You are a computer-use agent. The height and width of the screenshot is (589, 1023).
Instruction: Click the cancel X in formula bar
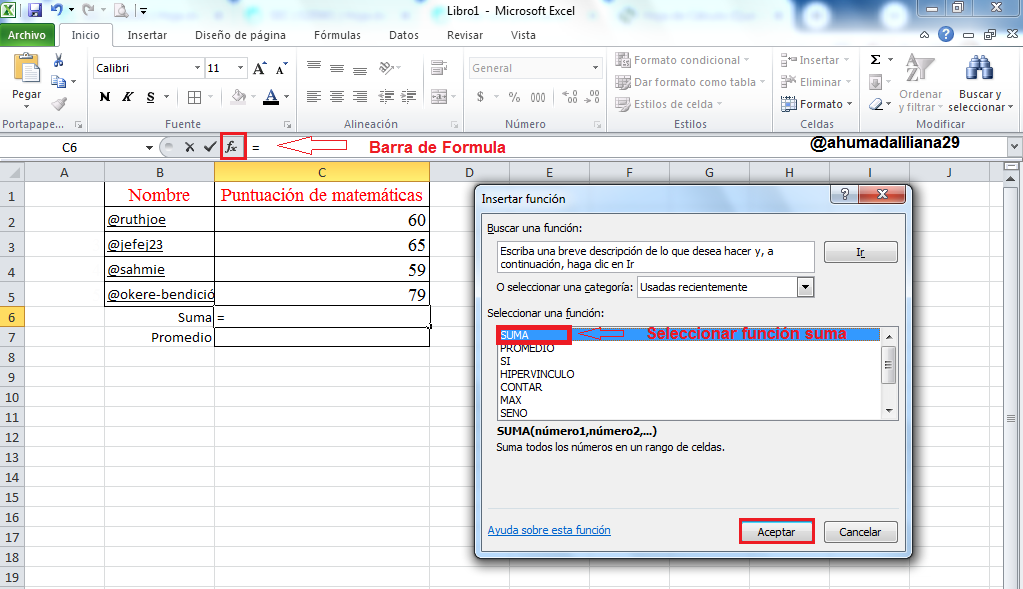(x=189, y=147)
